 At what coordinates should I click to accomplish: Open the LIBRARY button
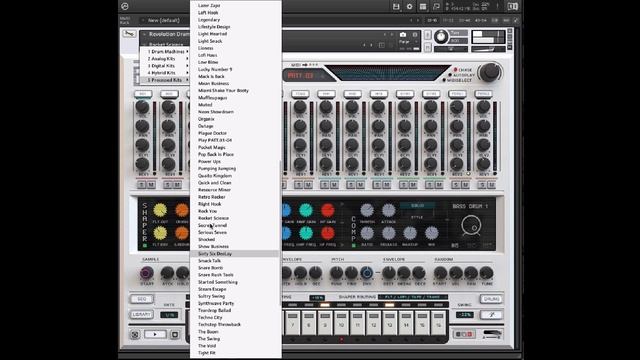pos(142,314)
